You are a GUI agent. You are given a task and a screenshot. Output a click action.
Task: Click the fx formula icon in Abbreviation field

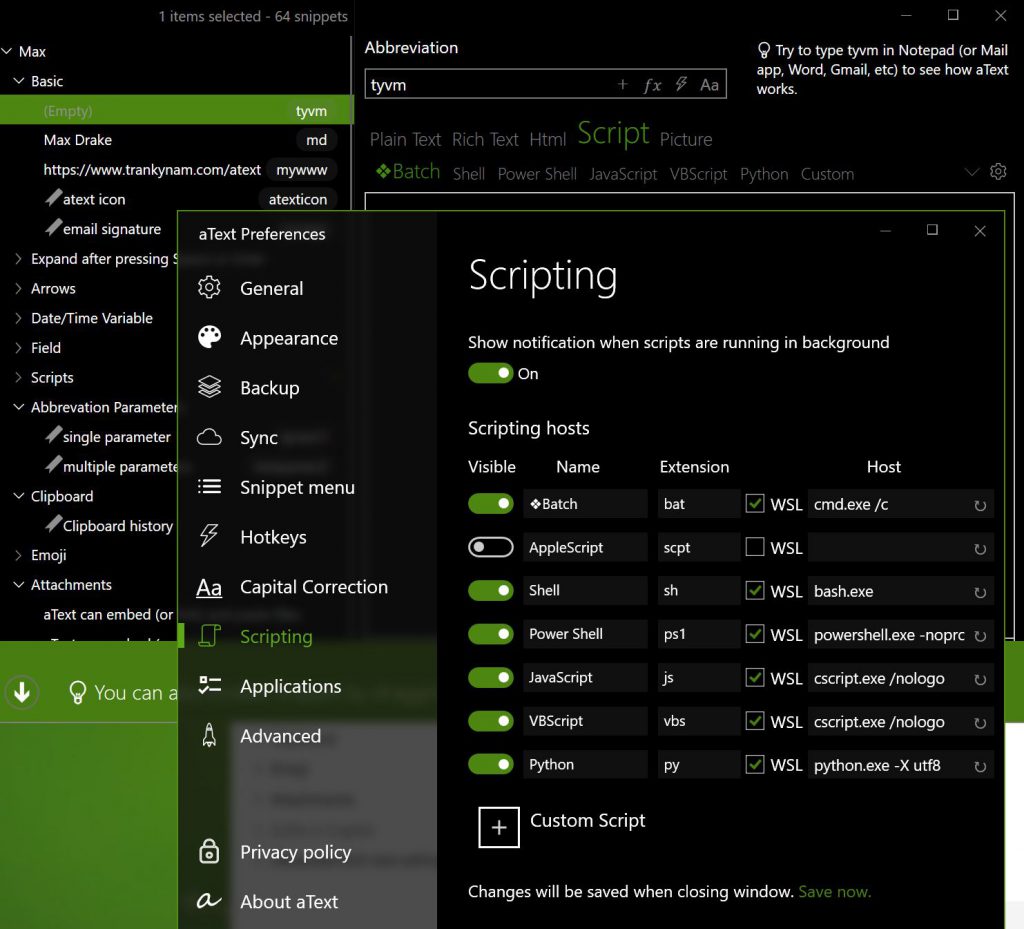(652, 85)
